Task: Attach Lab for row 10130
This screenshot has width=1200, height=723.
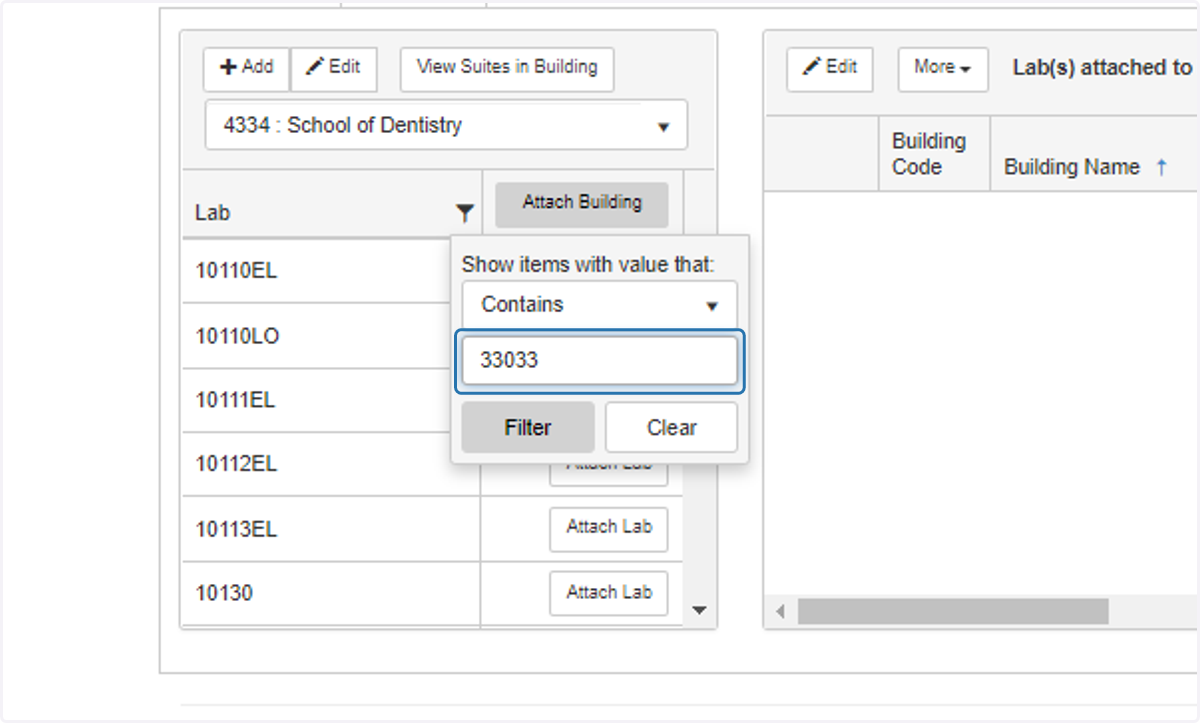Action: 609,593
